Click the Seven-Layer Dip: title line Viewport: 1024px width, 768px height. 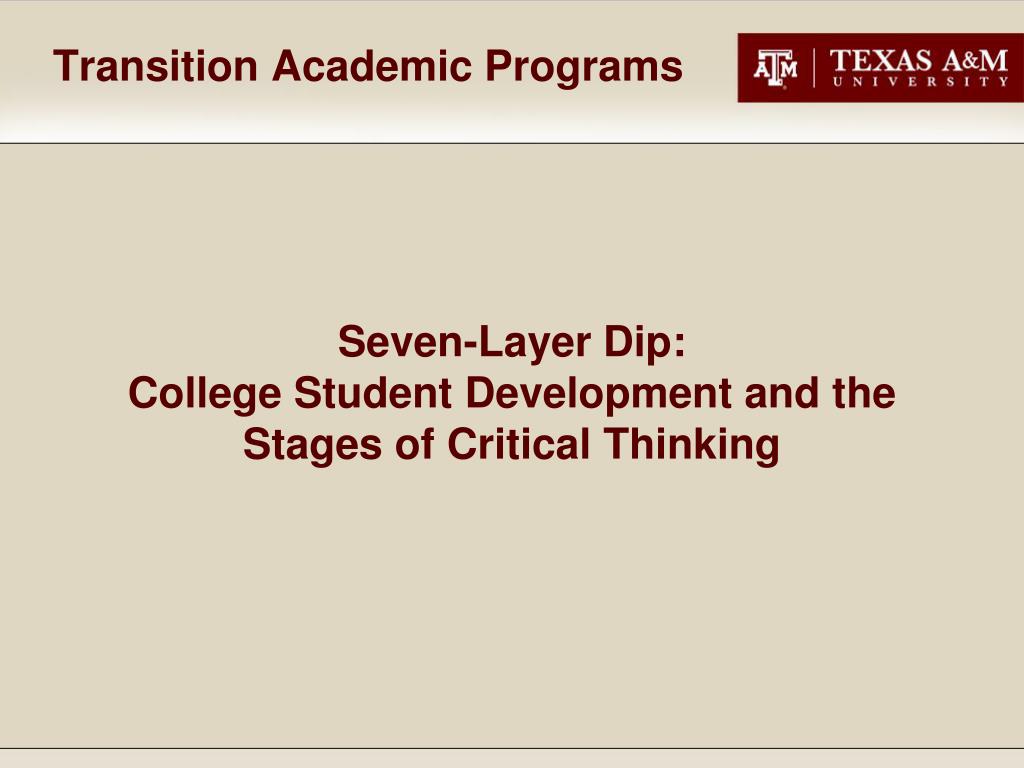[511, 343]
